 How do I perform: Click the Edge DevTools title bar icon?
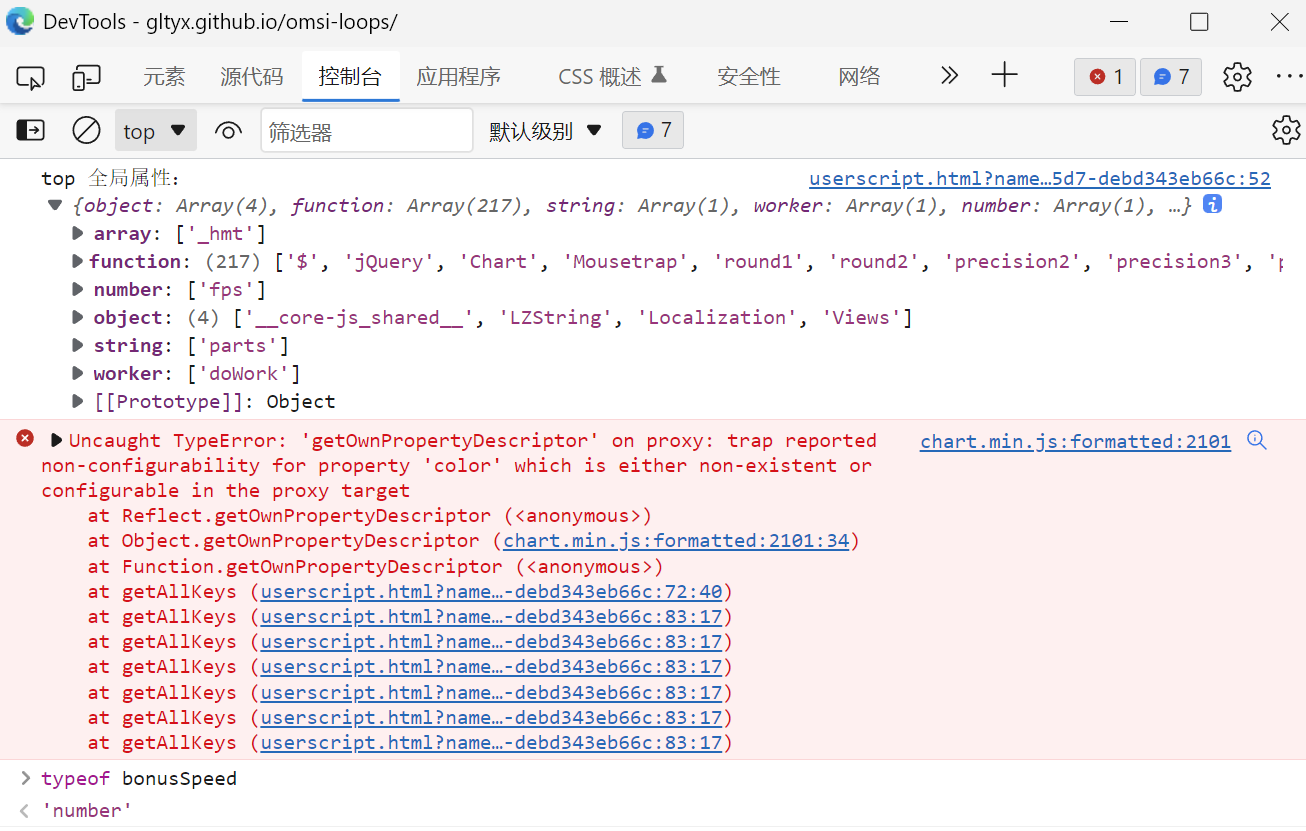click(20, 21)
